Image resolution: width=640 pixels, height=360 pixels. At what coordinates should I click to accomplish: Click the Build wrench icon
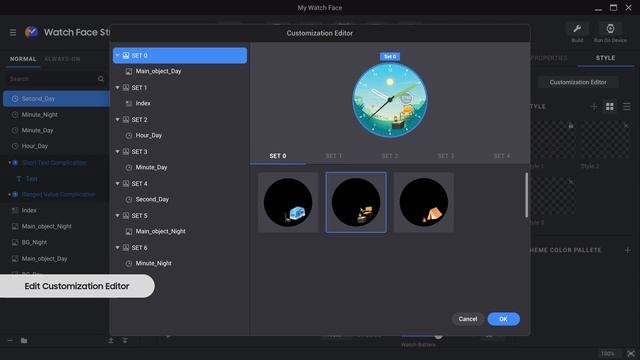(577, 29)
